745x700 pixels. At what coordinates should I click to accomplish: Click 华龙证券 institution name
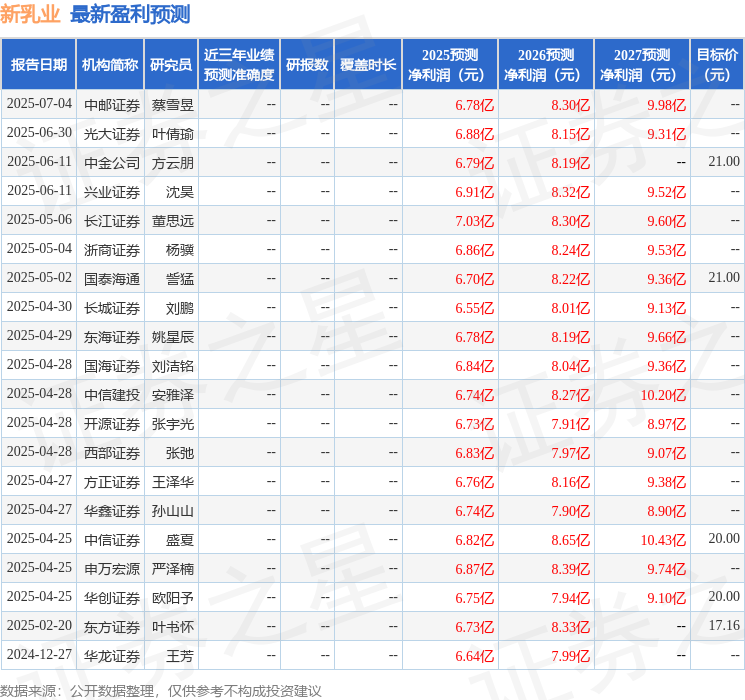click(112, 656)
